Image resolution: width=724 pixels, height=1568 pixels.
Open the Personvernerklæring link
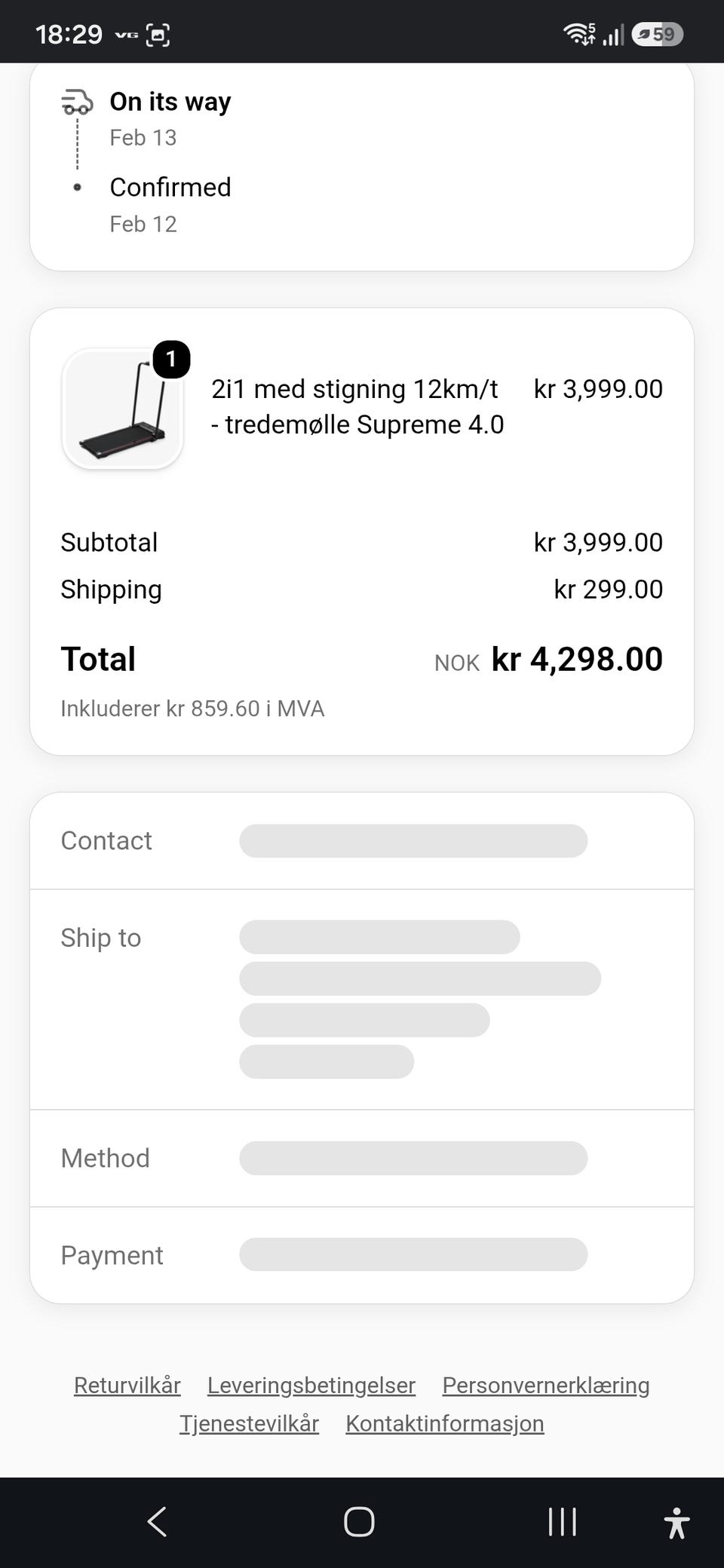(546, 1385)
